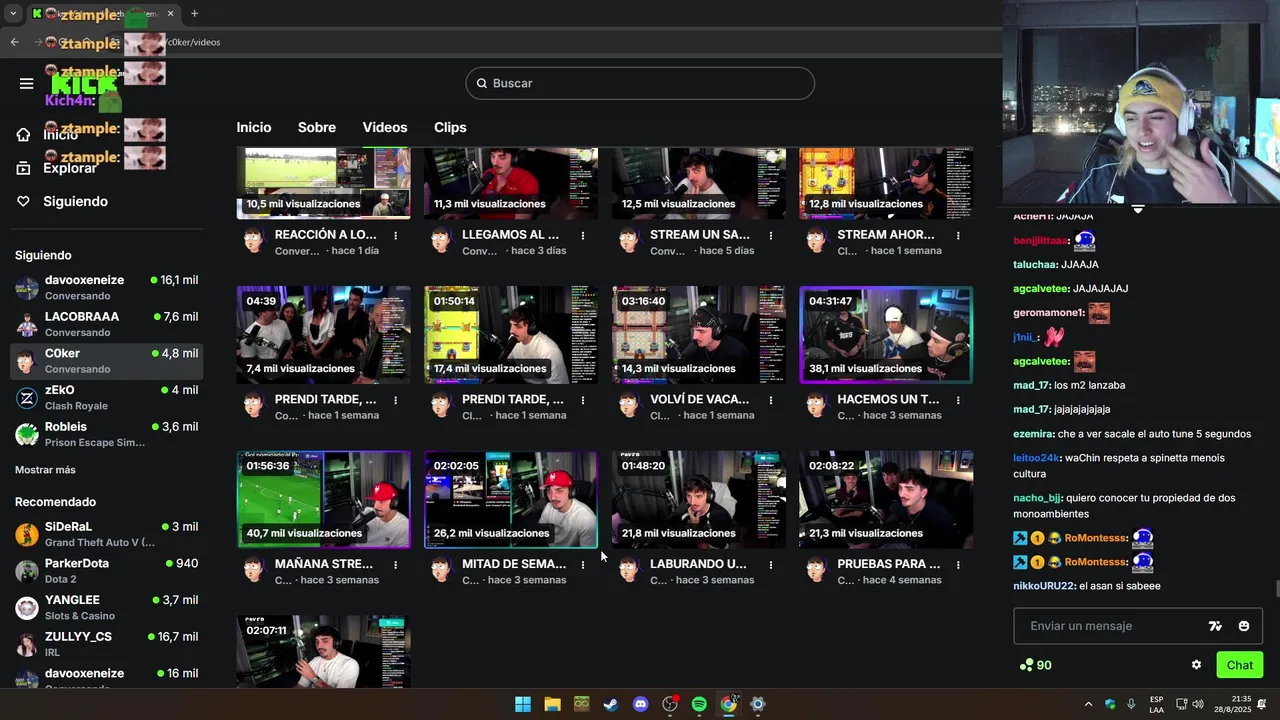Expand Mostrar más in following list
The image size is (1280, 720).
tap(45, 470)
